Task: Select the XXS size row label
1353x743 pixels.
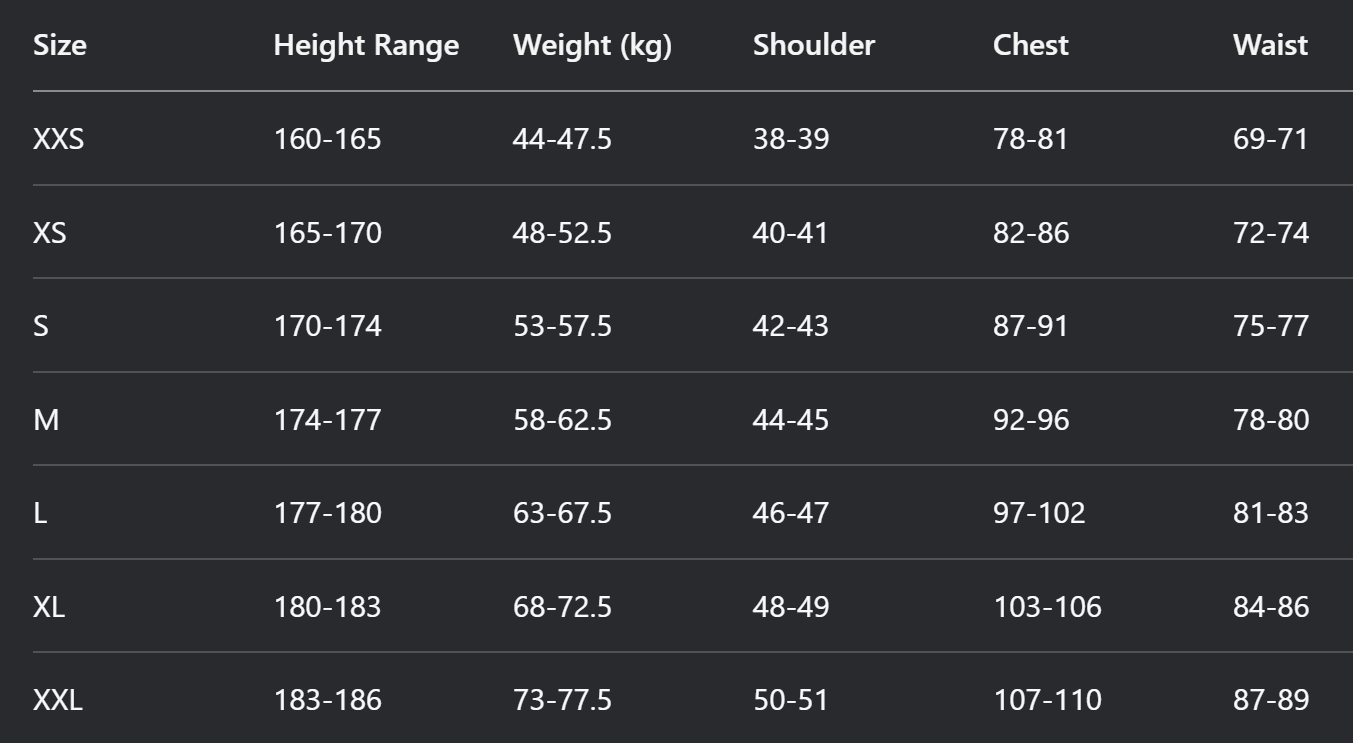Action: [x=58, y=139]
